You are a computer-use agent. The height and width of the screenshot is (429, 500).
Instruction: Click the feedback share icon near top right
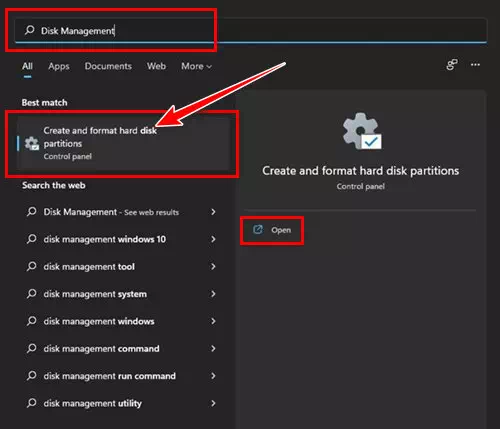pyautogui.click(x=452, y=65)
